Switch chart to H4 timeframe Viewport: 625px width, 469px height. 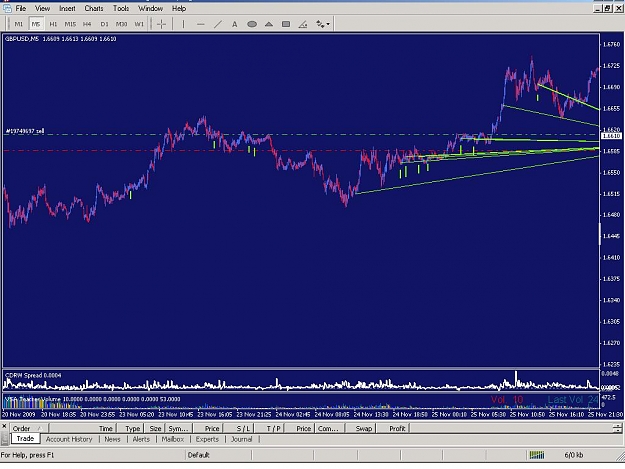[x=87, y=24]
